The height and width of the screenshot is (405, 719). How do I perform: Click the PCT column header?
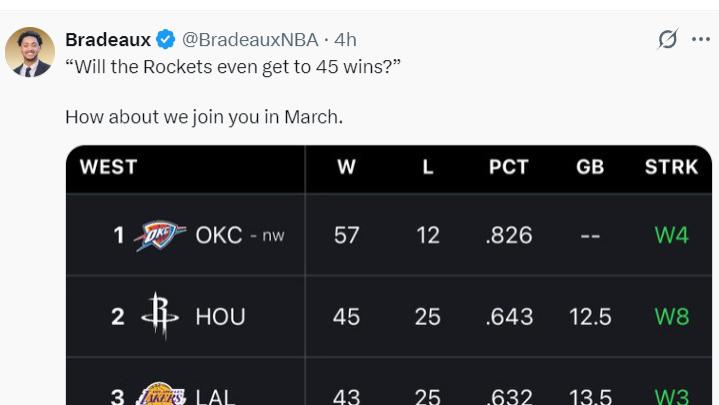tap(509, 167)
